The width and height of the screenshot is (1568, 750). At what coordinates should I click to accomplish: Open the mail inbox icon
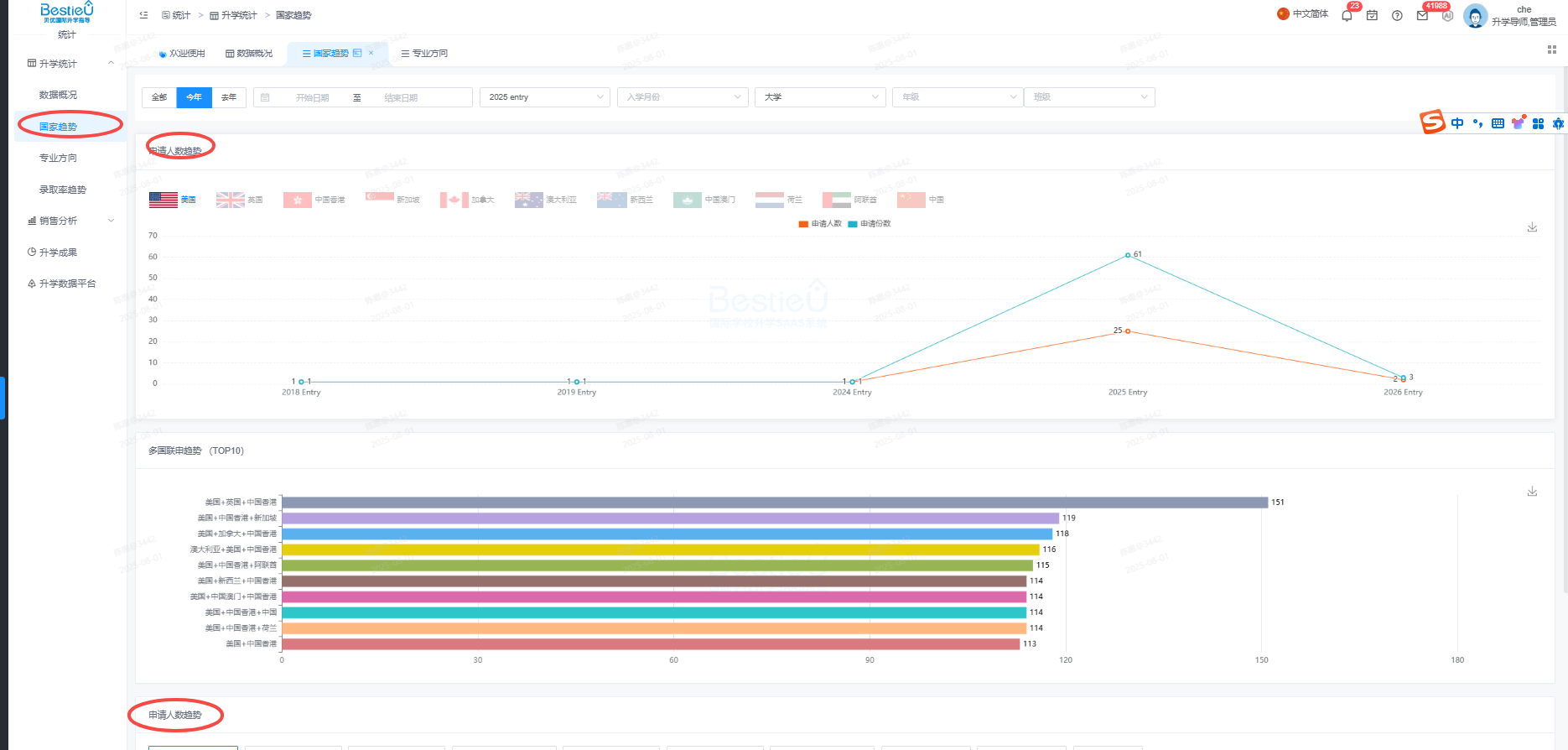(x=1422, y=16)
